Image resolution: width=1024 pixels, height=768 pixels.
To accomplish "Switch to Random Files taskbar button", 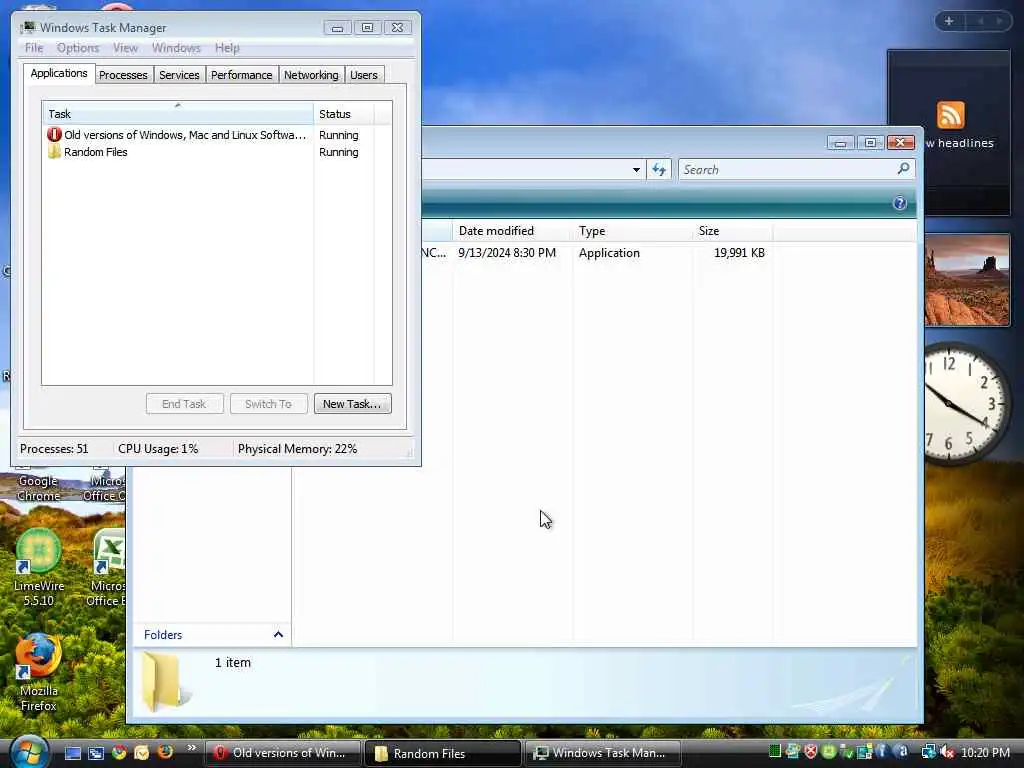I will (x=443, y=753).
